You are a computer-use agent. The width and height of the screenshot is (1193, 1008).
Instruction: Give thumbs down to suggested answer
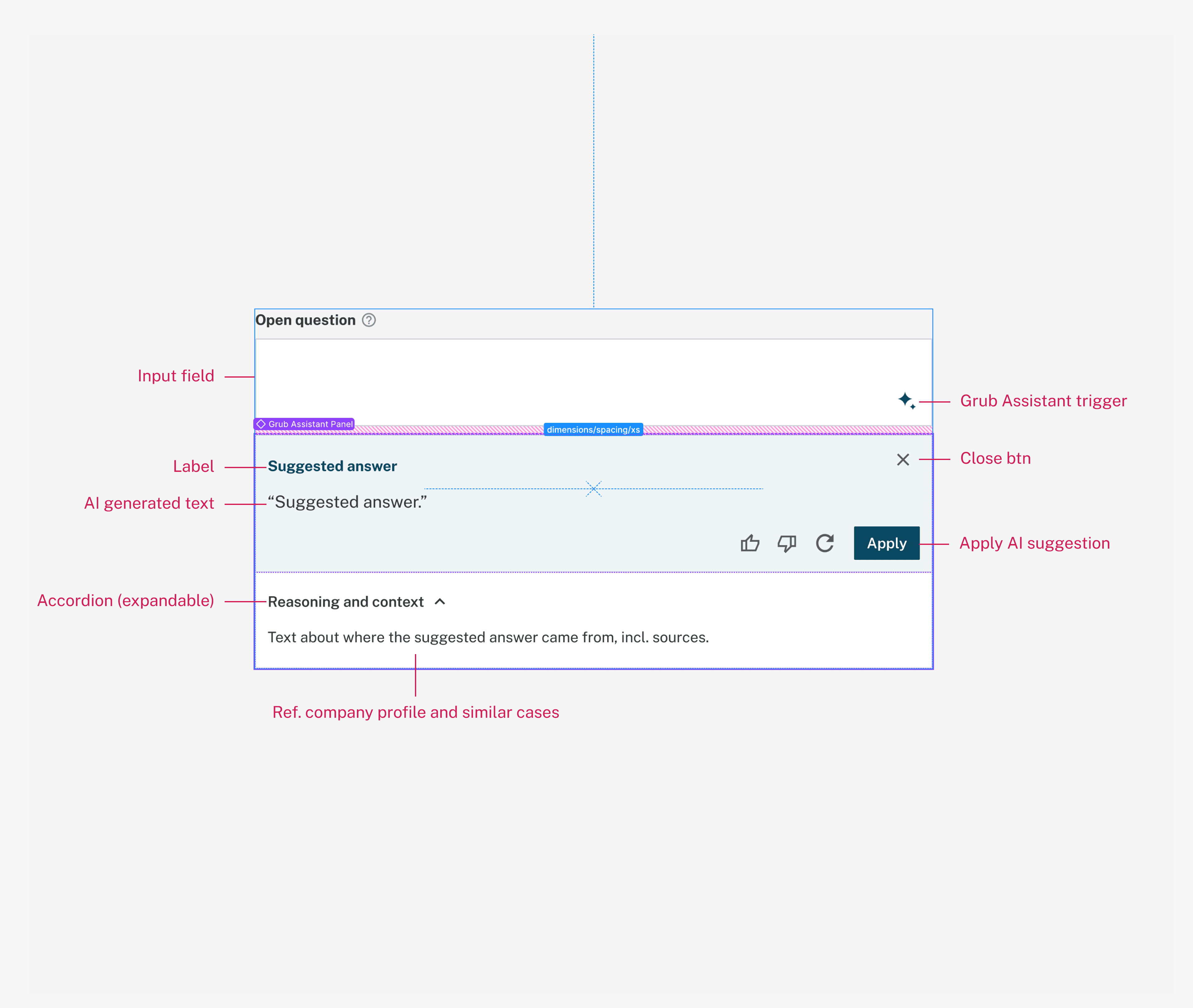[x=787, y=543]
